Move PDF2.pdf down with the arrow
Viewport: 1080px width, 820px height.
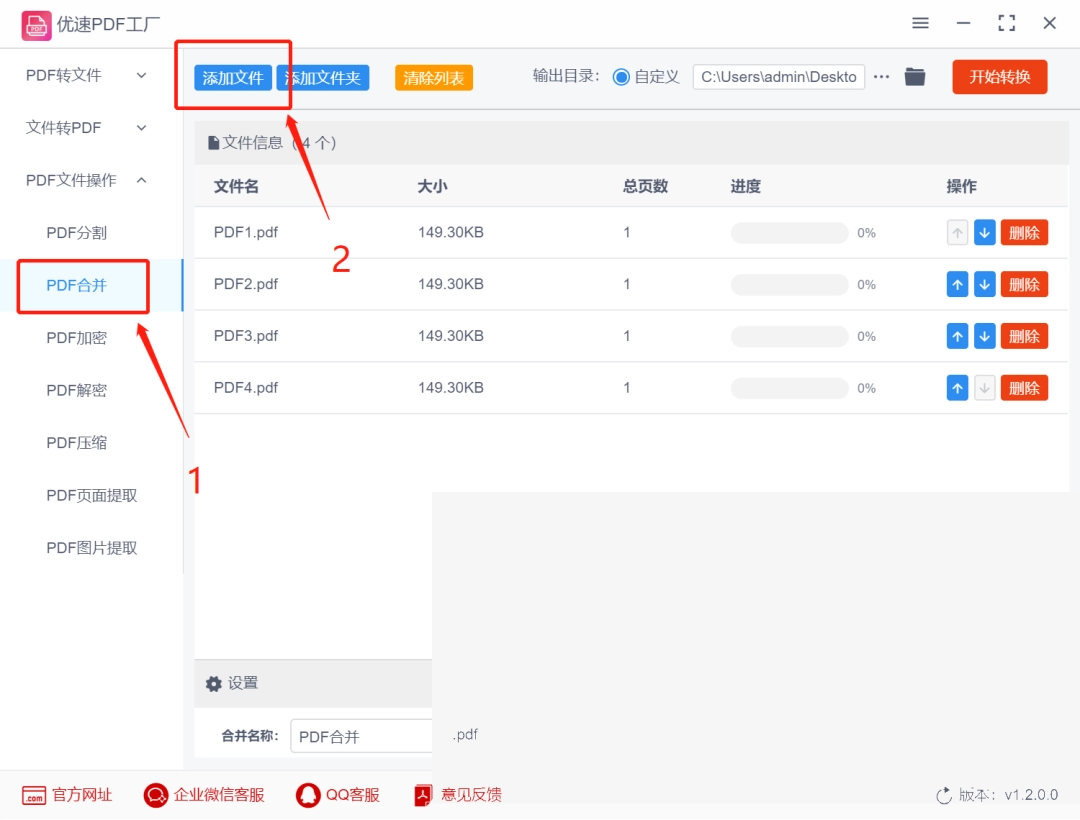click(985, 284)
